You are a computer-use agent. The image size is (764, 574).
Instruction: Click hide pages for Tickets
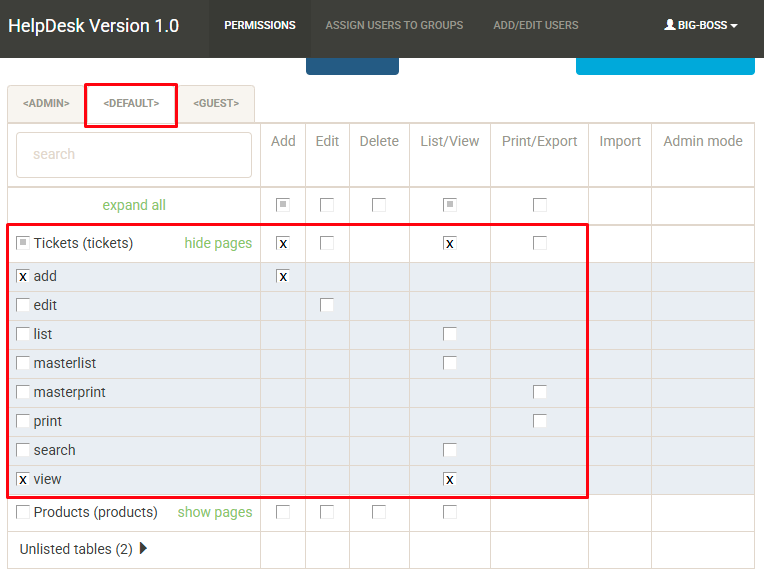click(x=218, y=243)
